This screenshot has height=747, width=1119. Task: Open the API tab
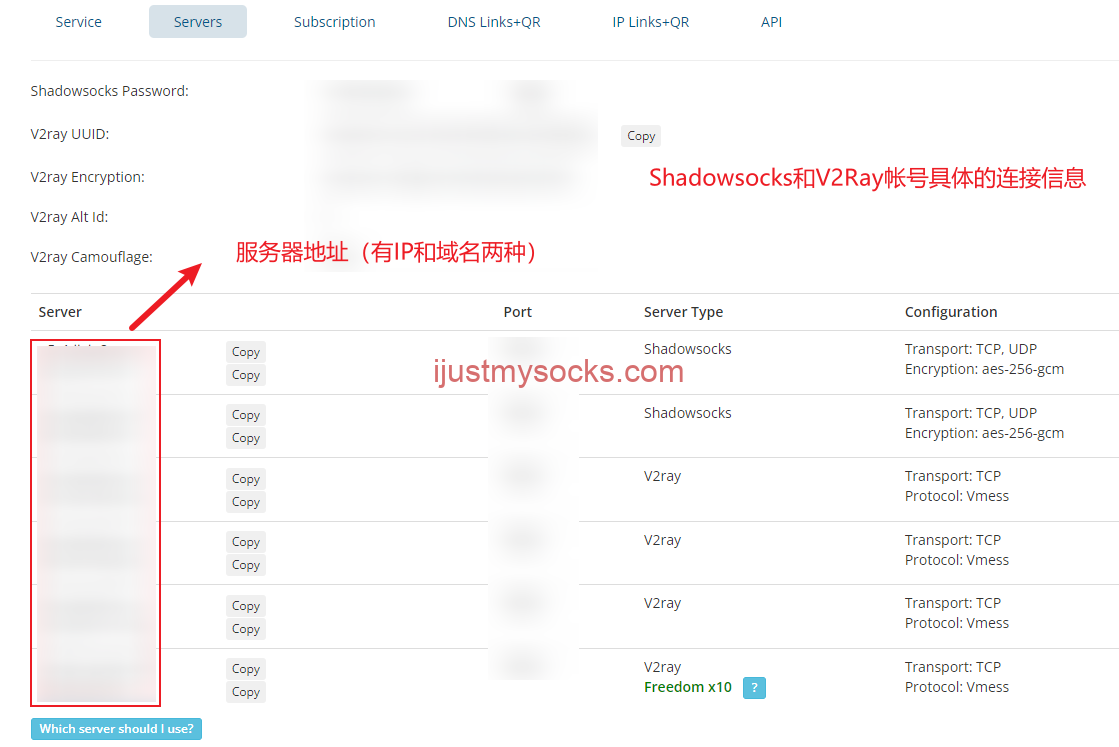(771, 22)
